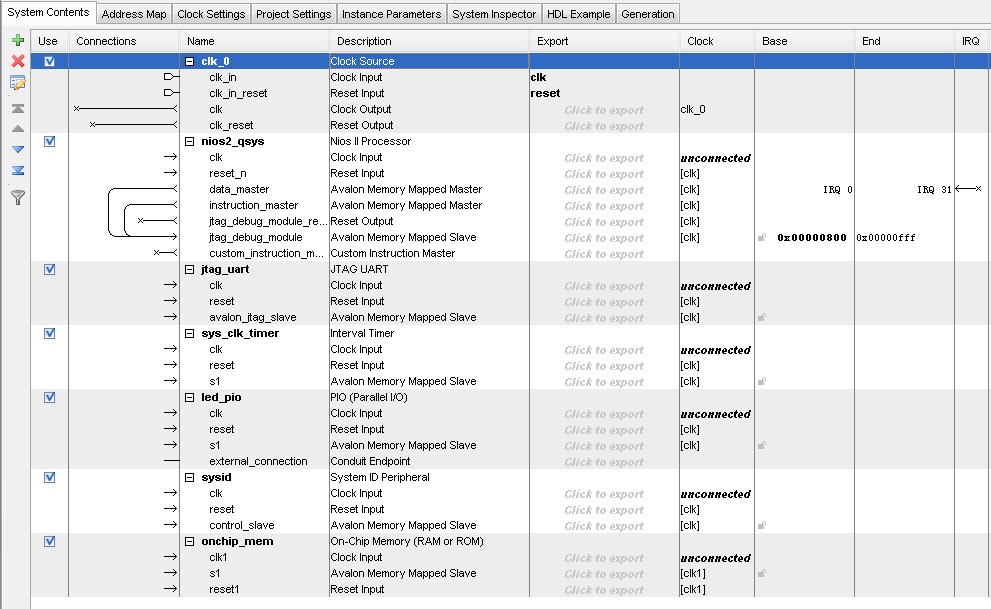The height and width of the screenshot is (609, 991).
Task: Select the System Contents tab
Action: click(48, 13)
